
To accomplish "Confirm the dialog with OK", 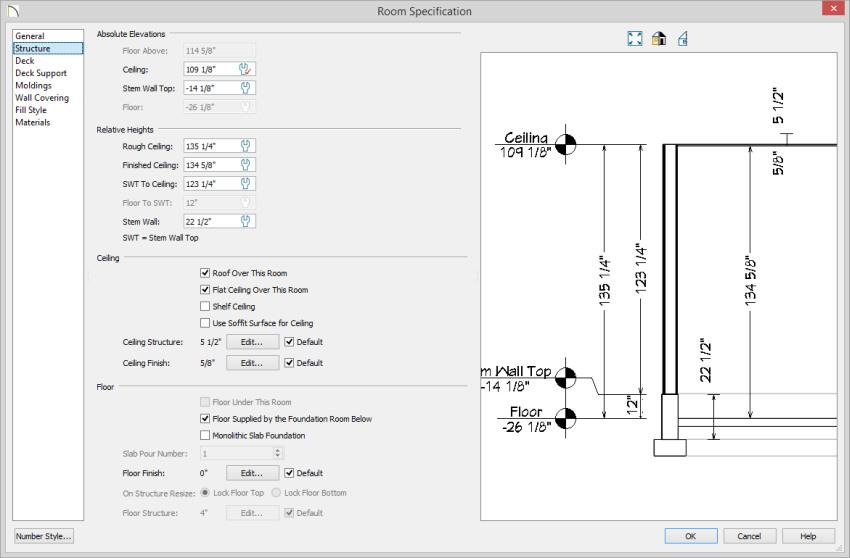I will 691,536.
